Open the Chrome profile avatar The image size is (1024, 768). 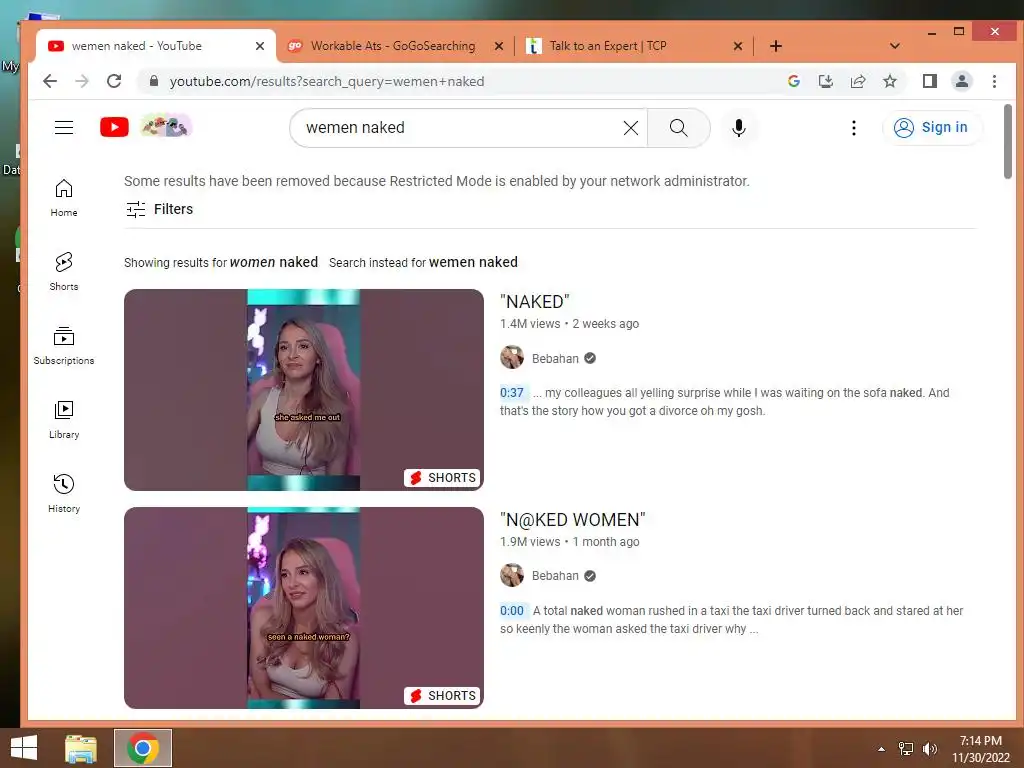(x=962, y=81)
